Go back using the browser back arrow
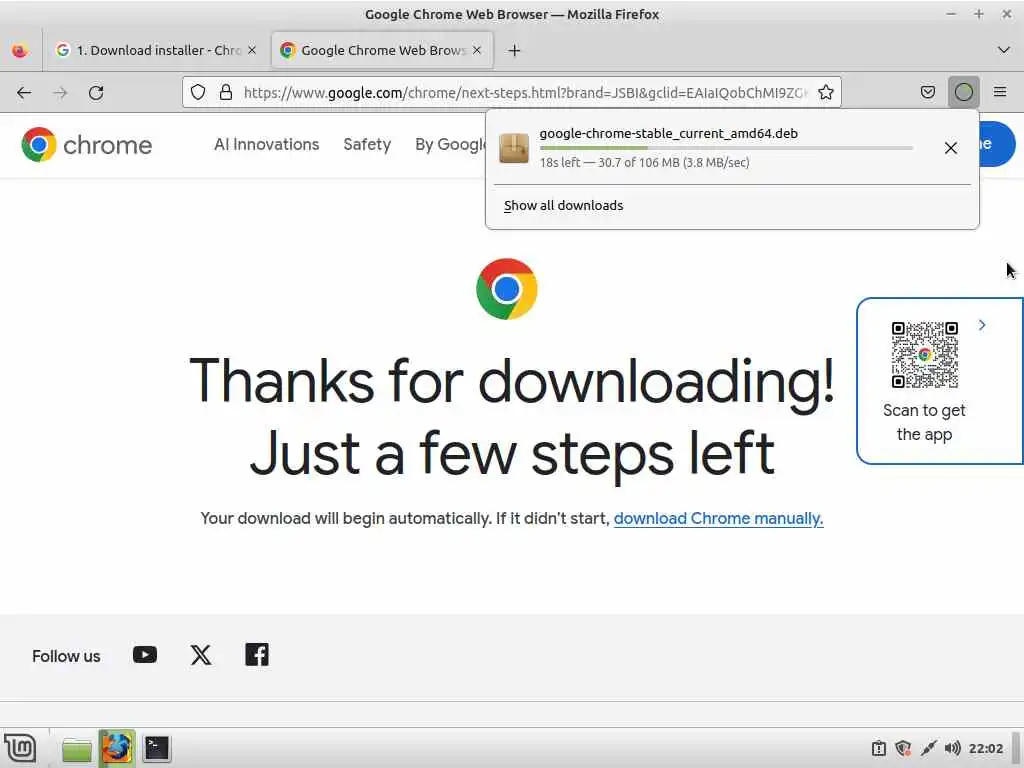Image resolution: width=1024 pixels, height=768 pixels. [24, 93]
